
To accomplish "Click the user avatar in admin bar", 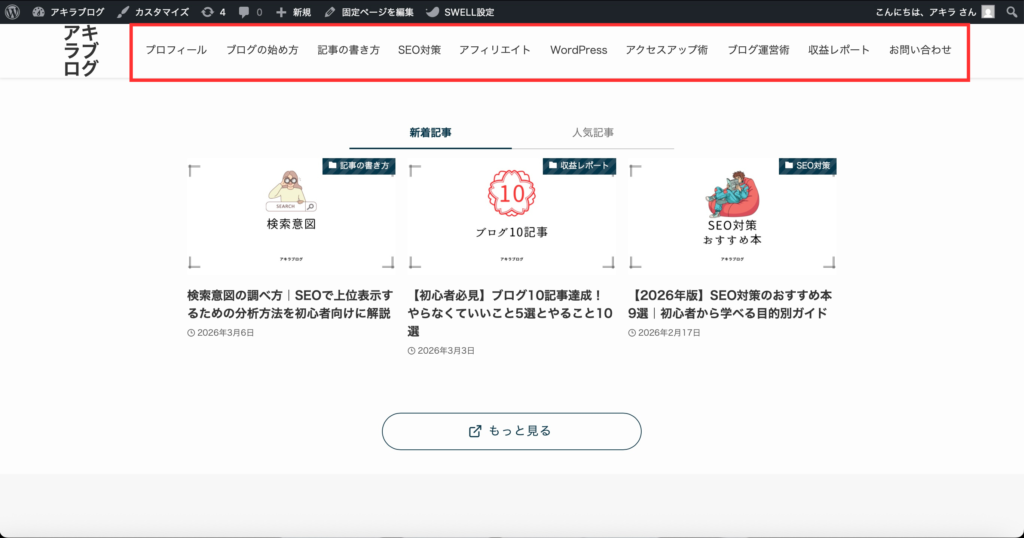I will coord(988,12).
